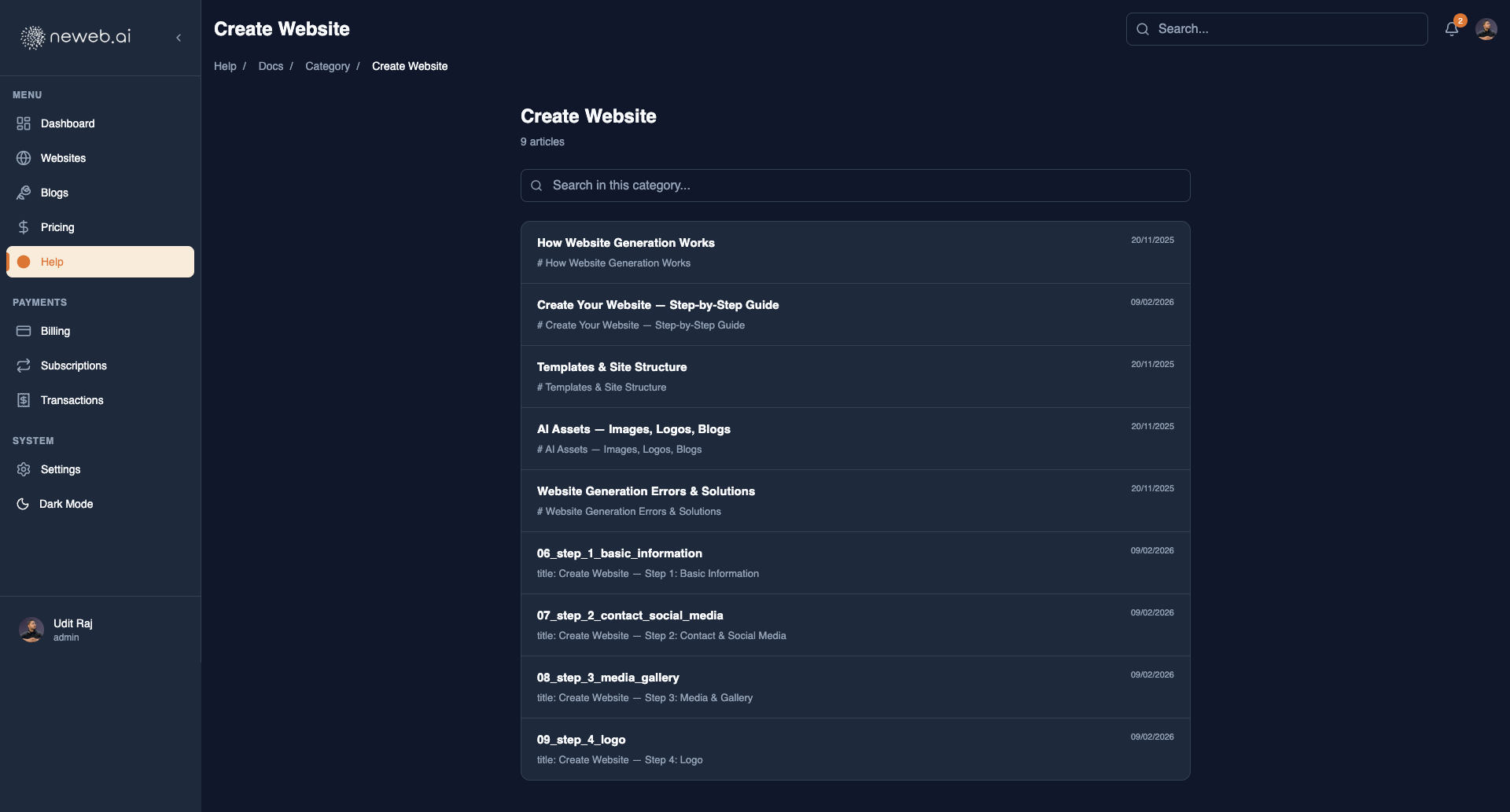Open the How Website Generation Works article
1510x812 pixels.
625,243
